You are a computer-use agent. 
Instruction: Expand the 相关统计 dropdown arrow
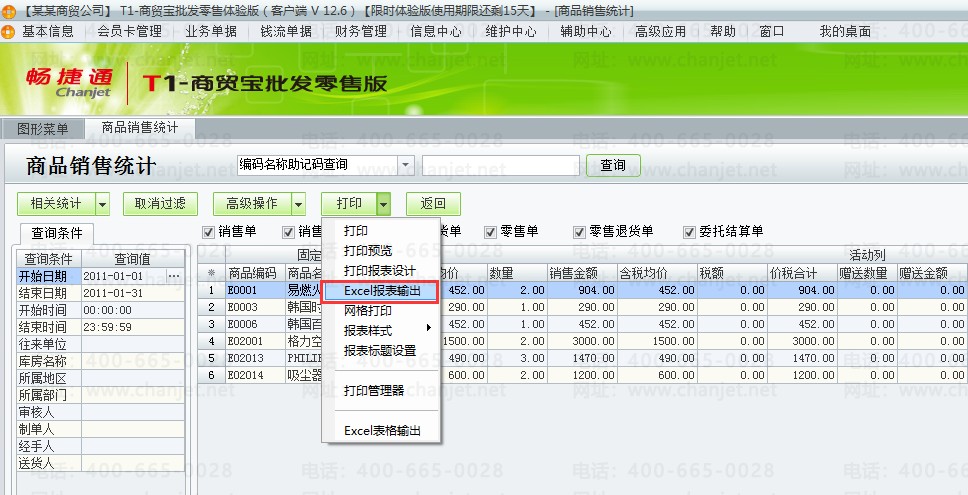pyautogui.click(x=102, y=204)
